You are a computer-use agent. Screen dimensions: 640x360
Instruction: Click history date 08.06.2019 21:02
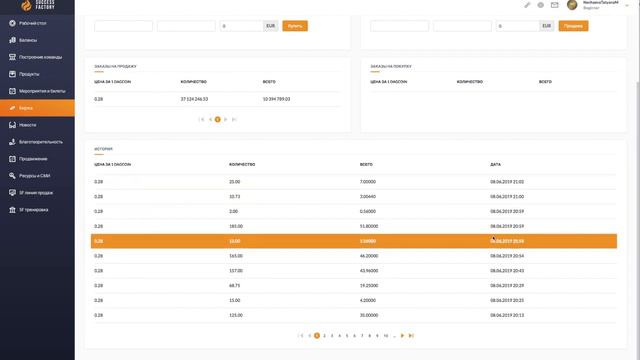coord(507,182)
